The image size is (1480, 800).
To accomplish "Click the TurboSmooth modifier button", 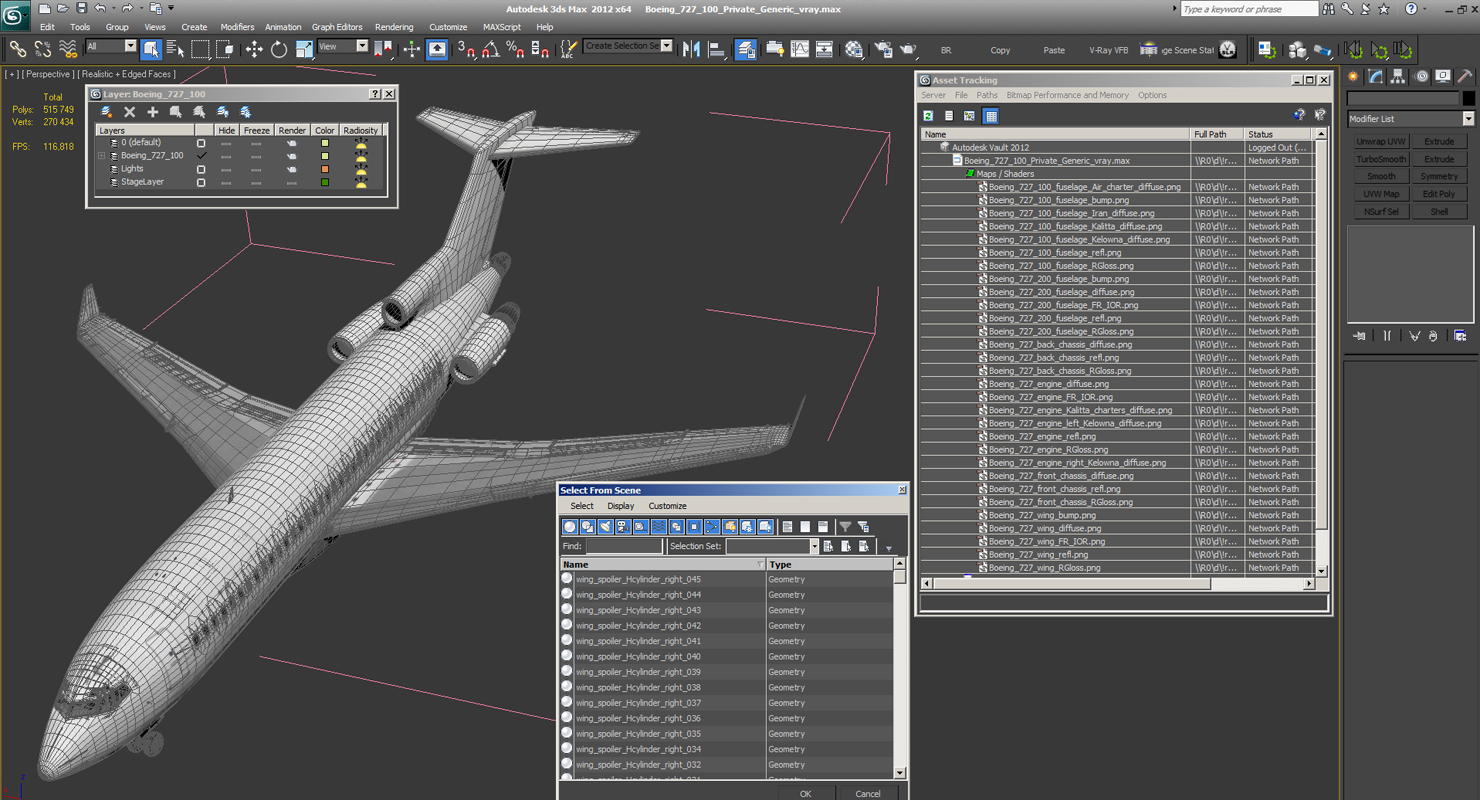I will tap(1381, 159).
